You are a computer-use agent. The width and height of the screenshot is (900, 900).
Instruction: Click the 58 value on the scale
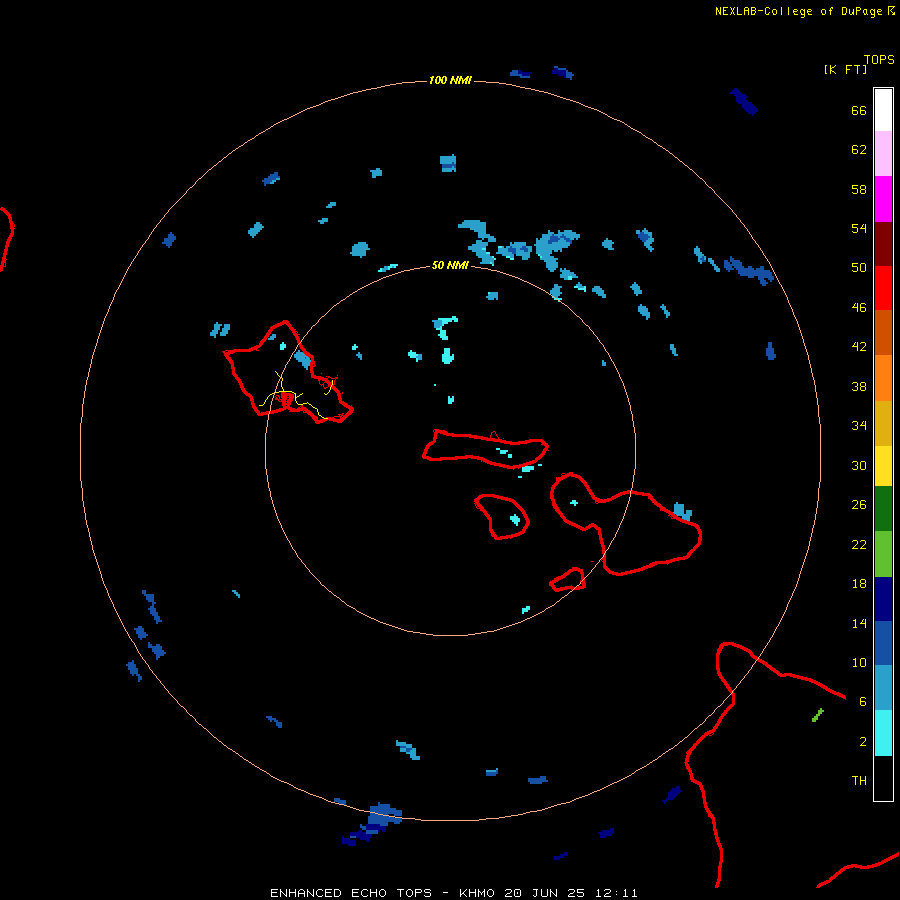pyautogui.click(x=859, y=189)
